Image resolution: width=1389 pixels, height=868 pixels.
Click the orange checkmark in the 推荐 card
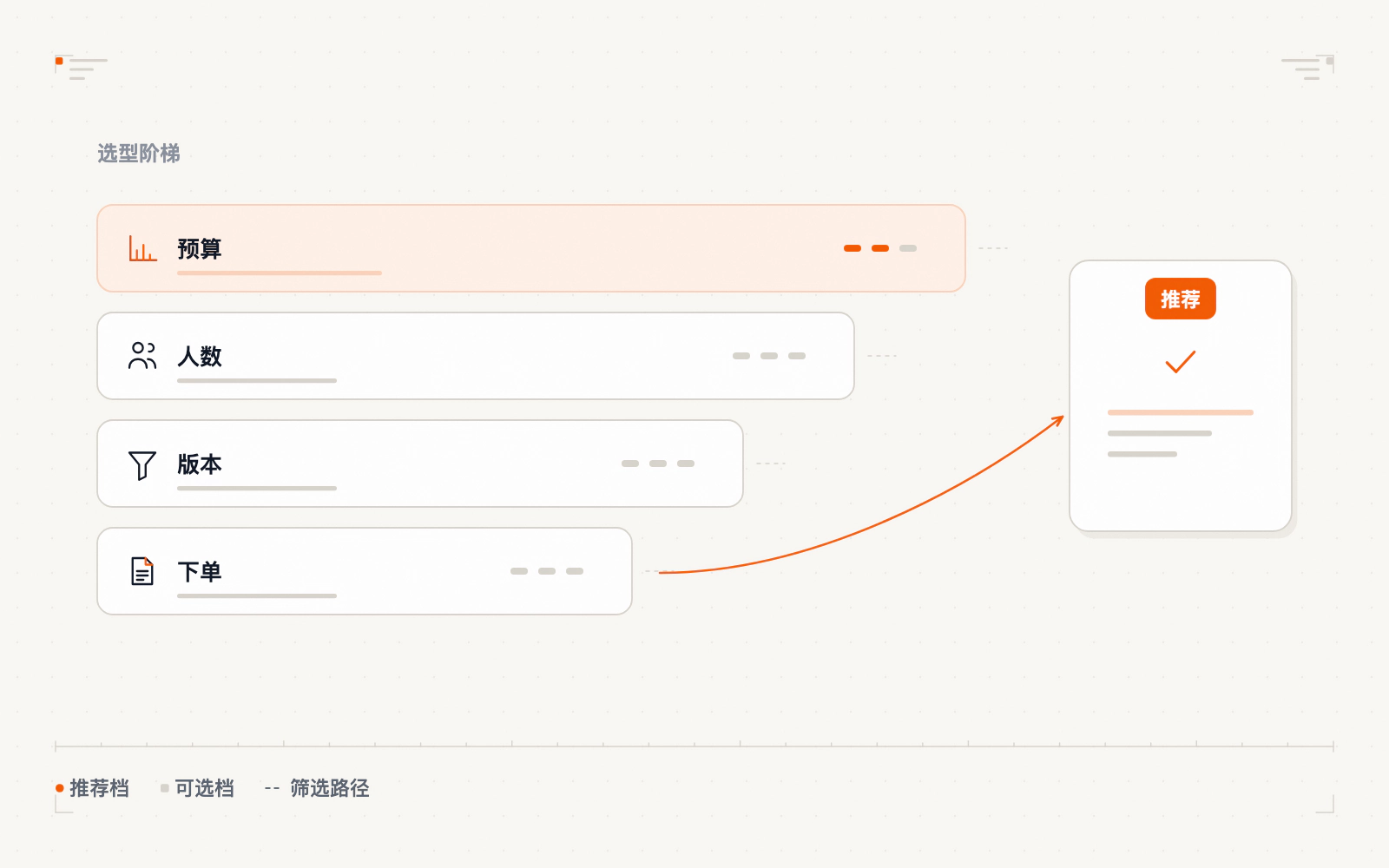point(1181,362)
